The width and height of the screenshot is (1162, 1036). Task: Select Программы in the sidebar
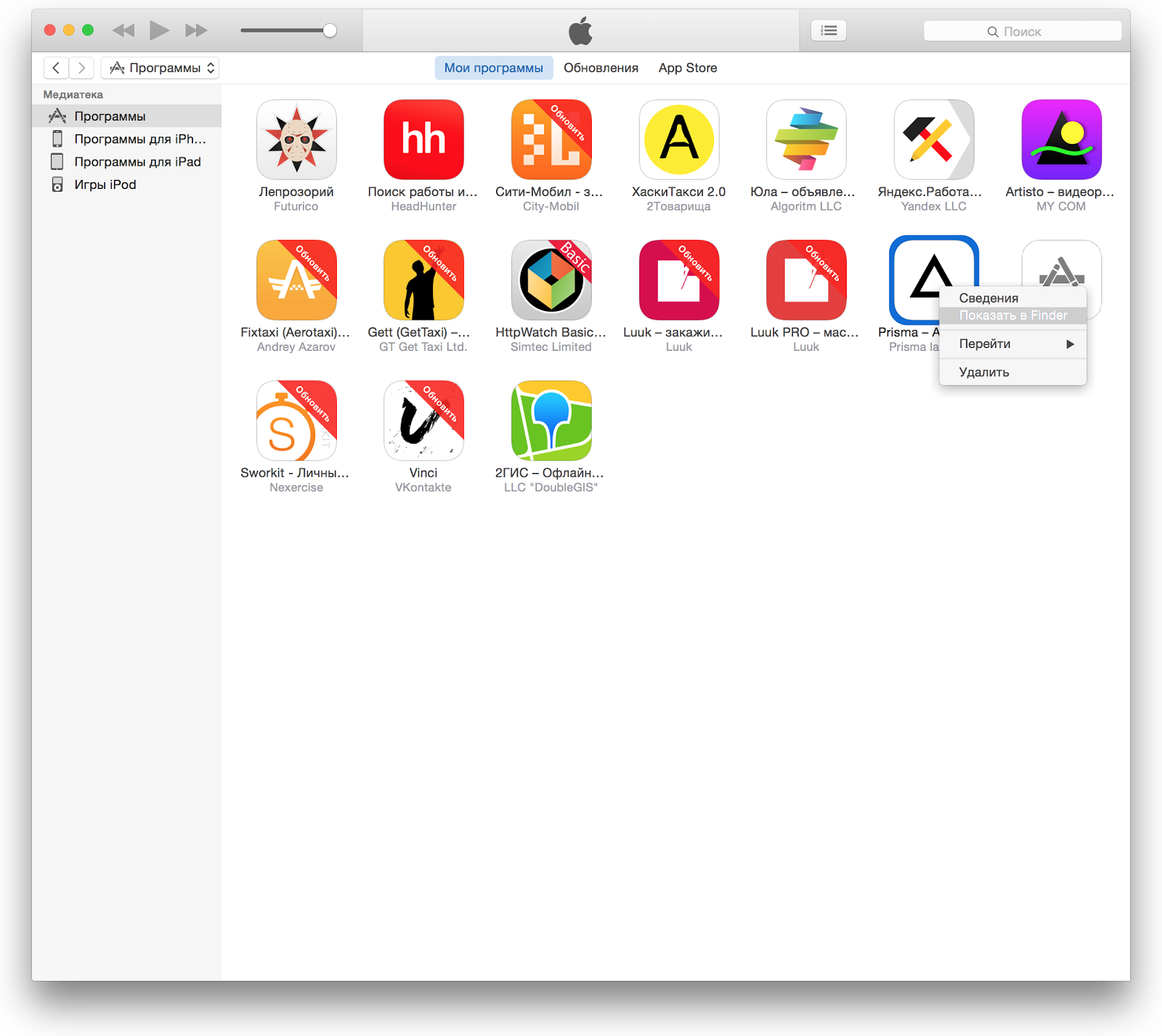pos(127,116)
